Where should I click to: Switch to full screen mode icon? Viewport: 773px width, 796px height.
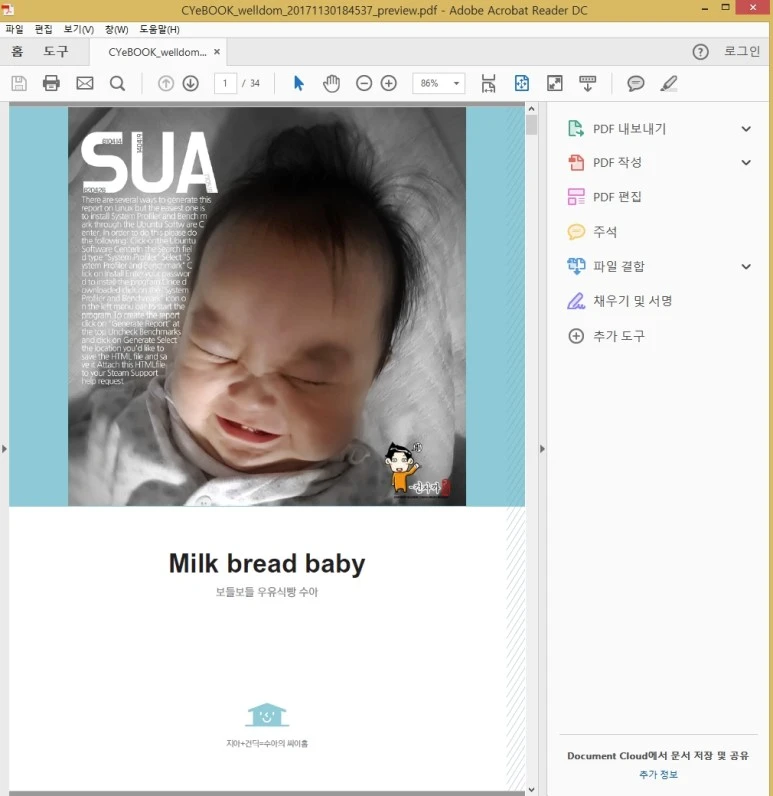tap(555, 83)
